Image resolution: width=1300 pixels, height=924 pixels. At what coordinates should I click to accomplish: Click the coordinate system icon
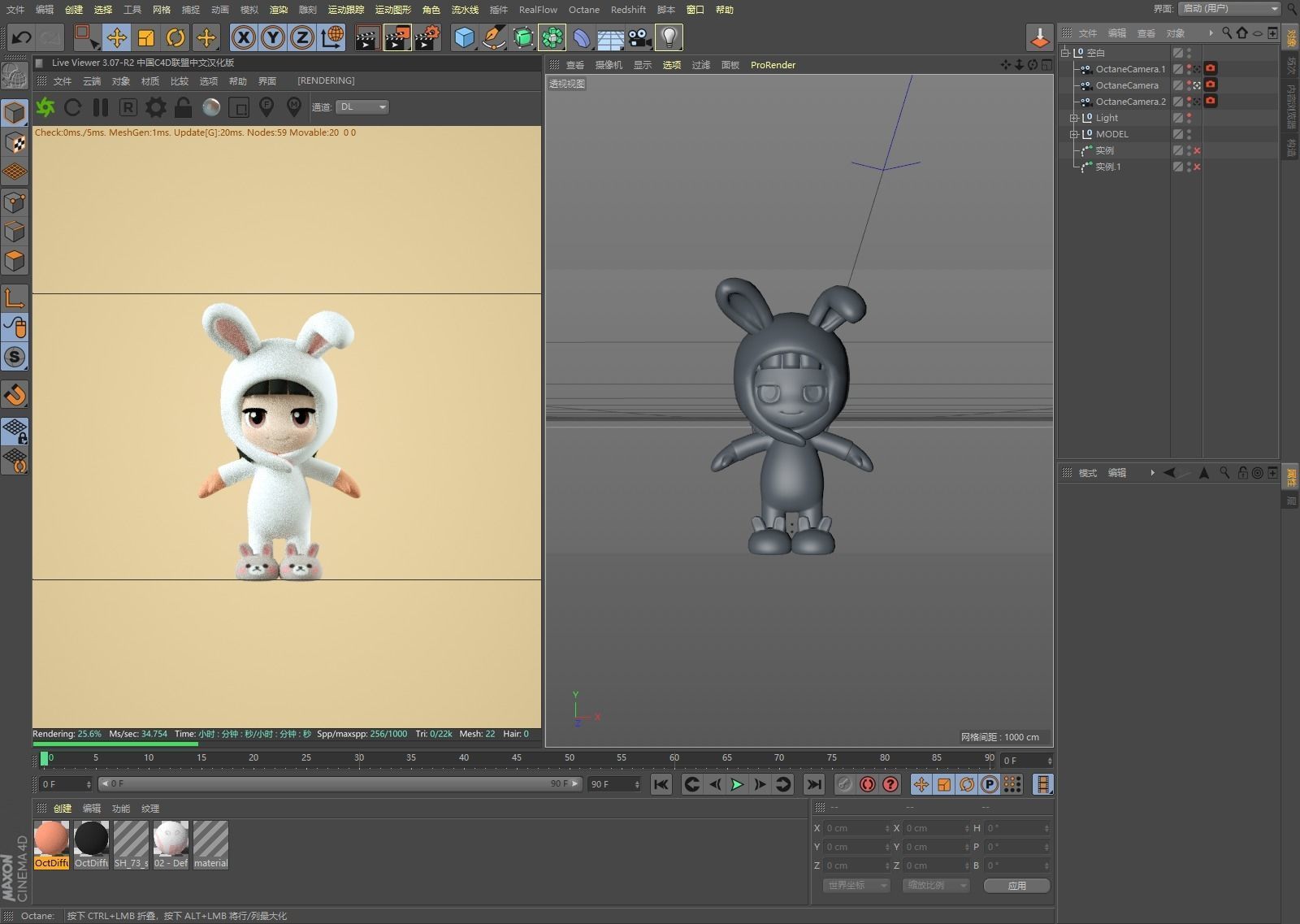click(x=331, y=37)
